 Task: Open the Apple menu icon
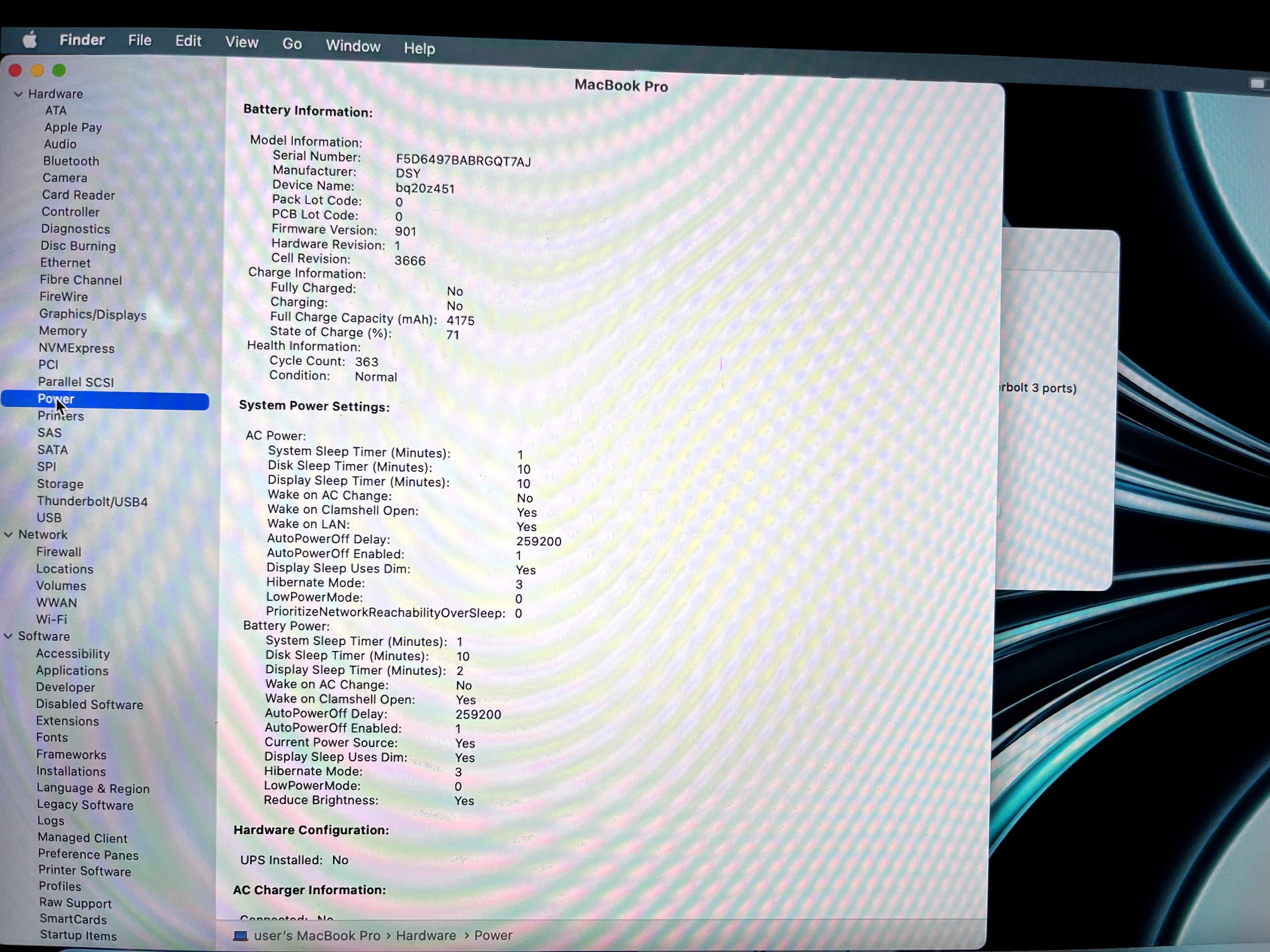30,40
